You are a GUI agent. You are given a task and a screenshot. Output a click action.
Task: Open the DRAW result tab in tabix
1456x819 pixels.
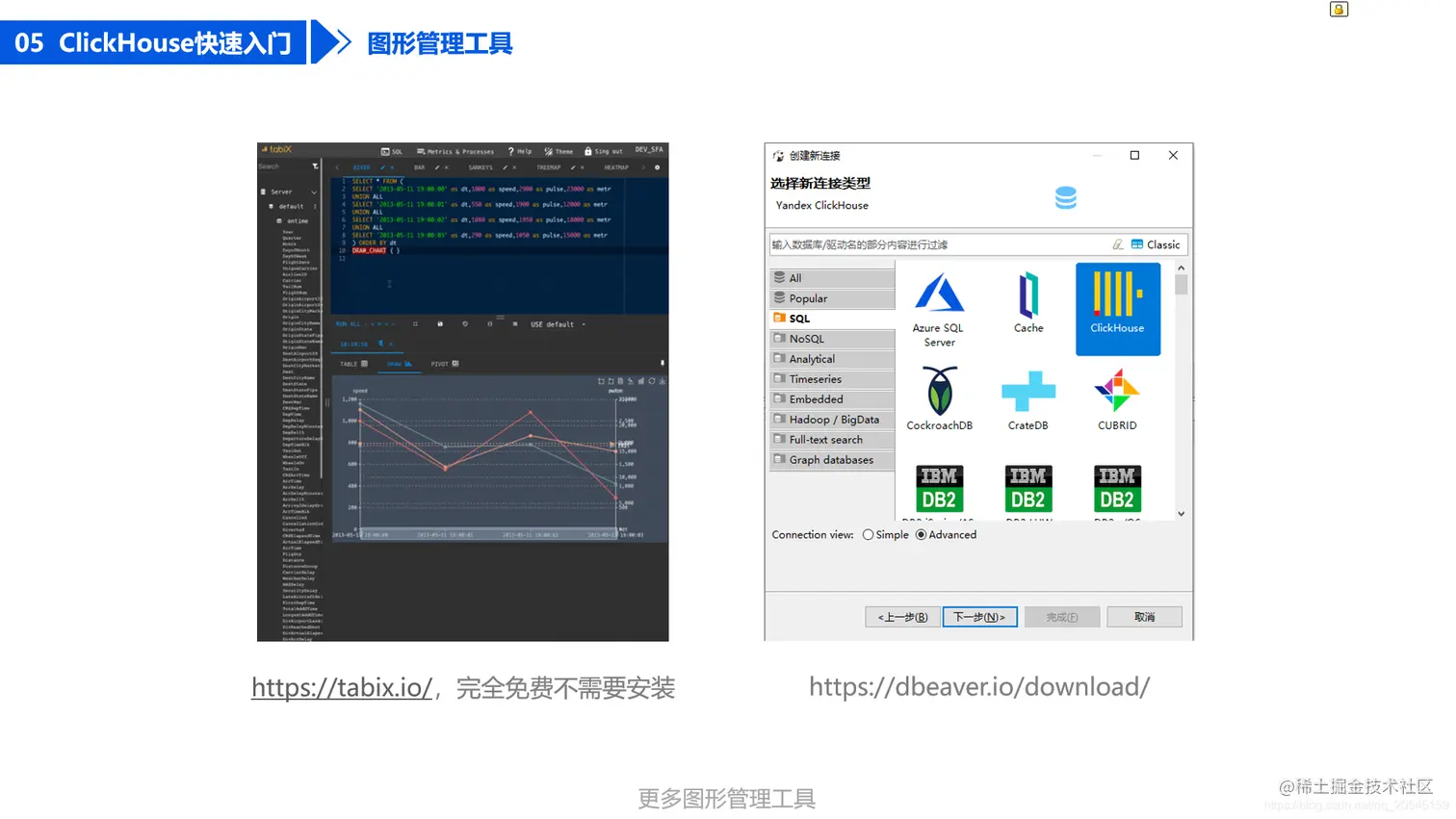coord(399,364)
